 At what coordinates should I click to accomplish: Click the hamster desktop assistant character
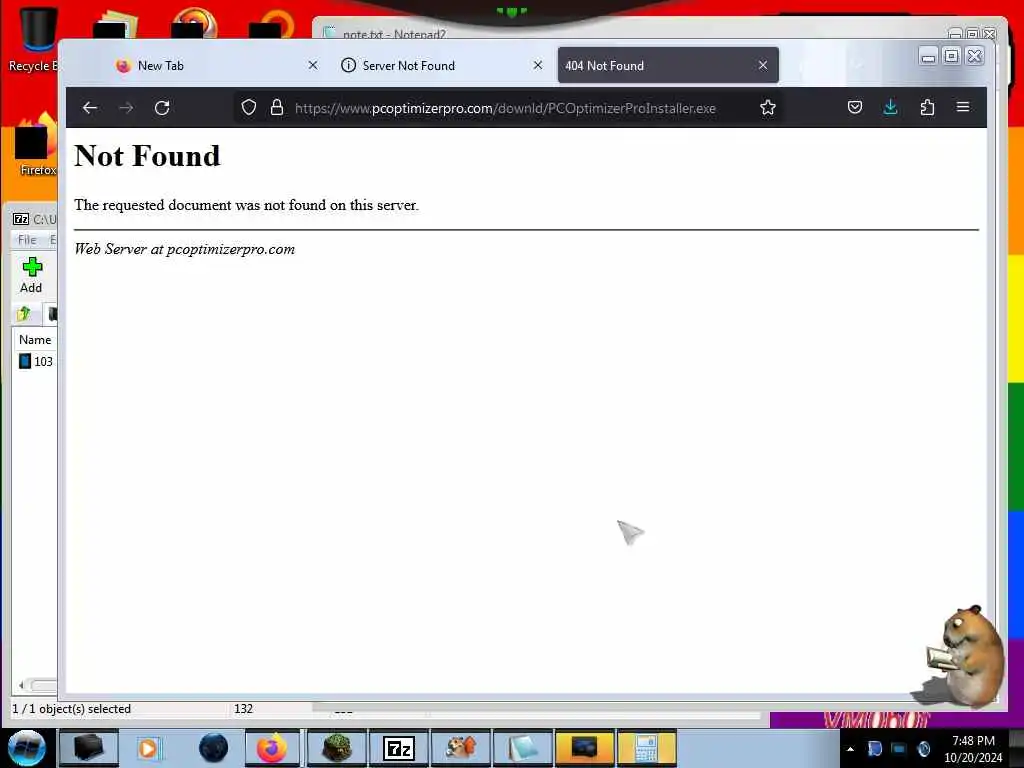point(965,656)
